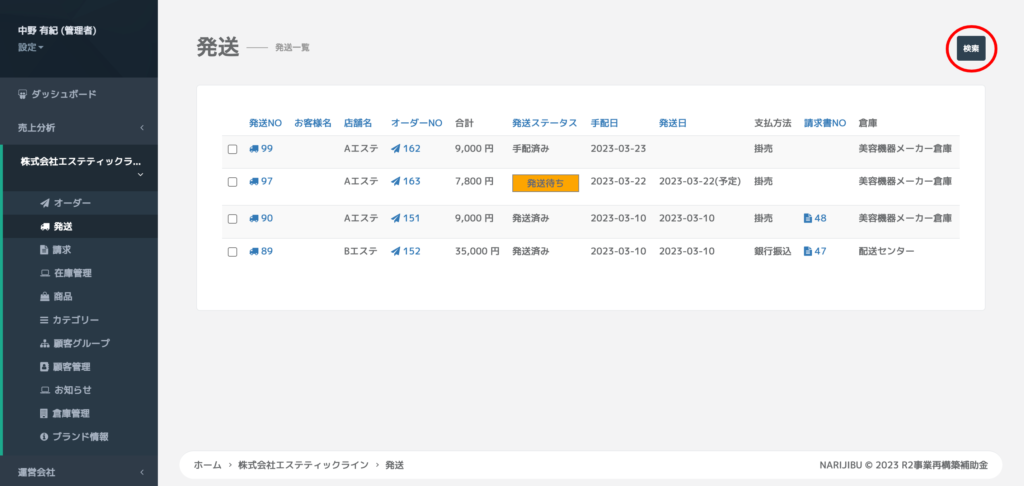Go to ダッシュボード in the sidebar
This screenshot has height=486, width=1024.
tap(64, 94)
